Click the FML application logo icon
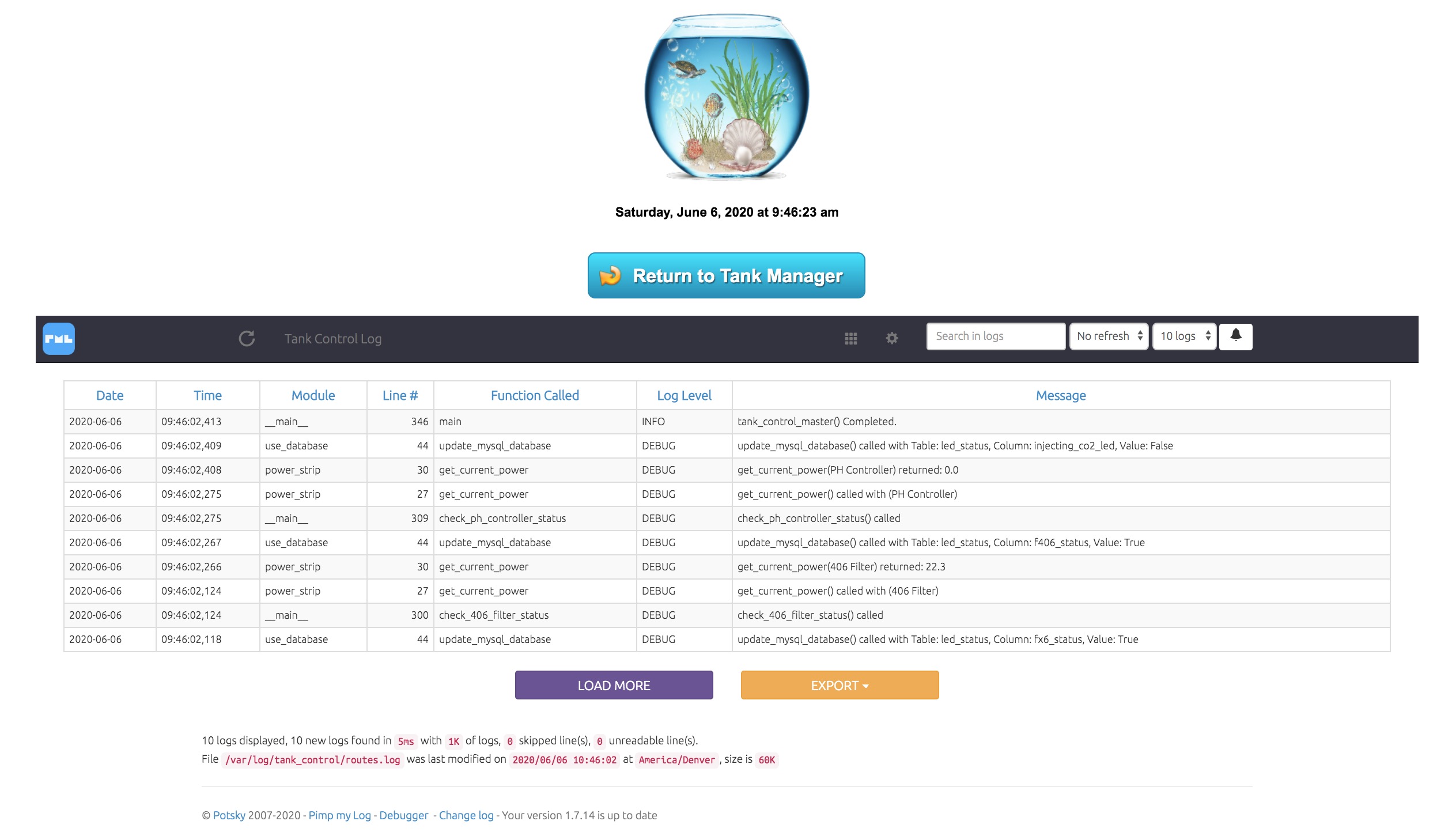1452x840 pixels. 59,338
